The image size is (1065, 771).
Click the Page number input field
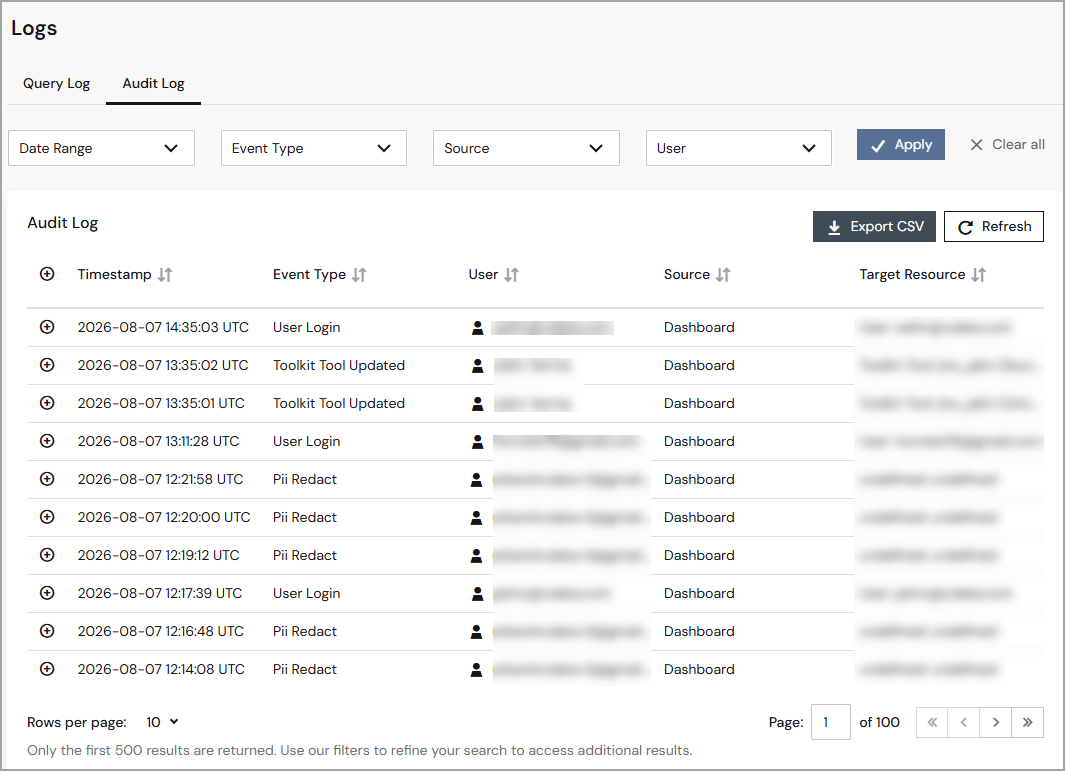pos(831,722)
